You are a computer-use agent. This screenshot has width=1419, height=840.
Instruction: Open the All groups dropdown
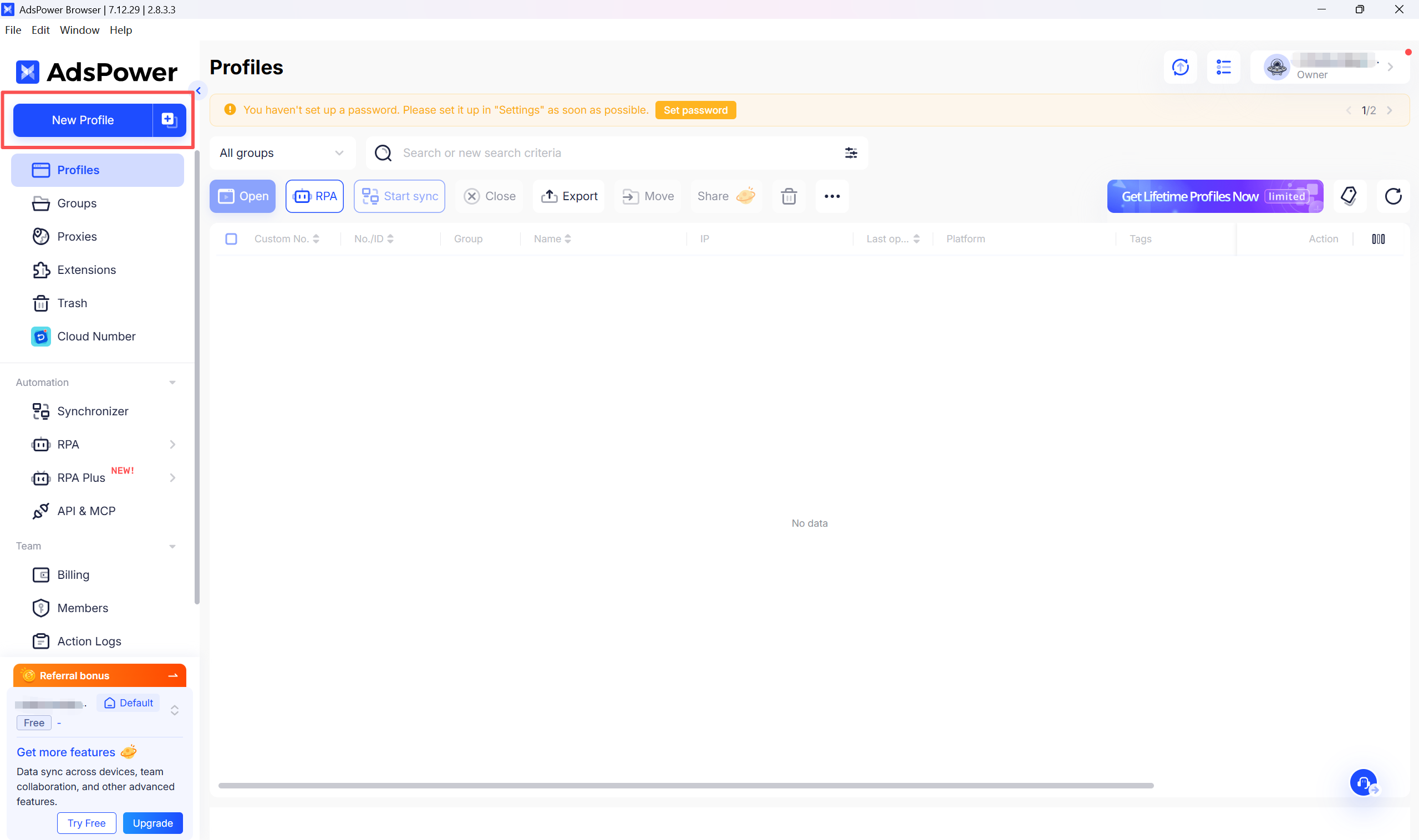pyautogui.click(x=282, y=153)
